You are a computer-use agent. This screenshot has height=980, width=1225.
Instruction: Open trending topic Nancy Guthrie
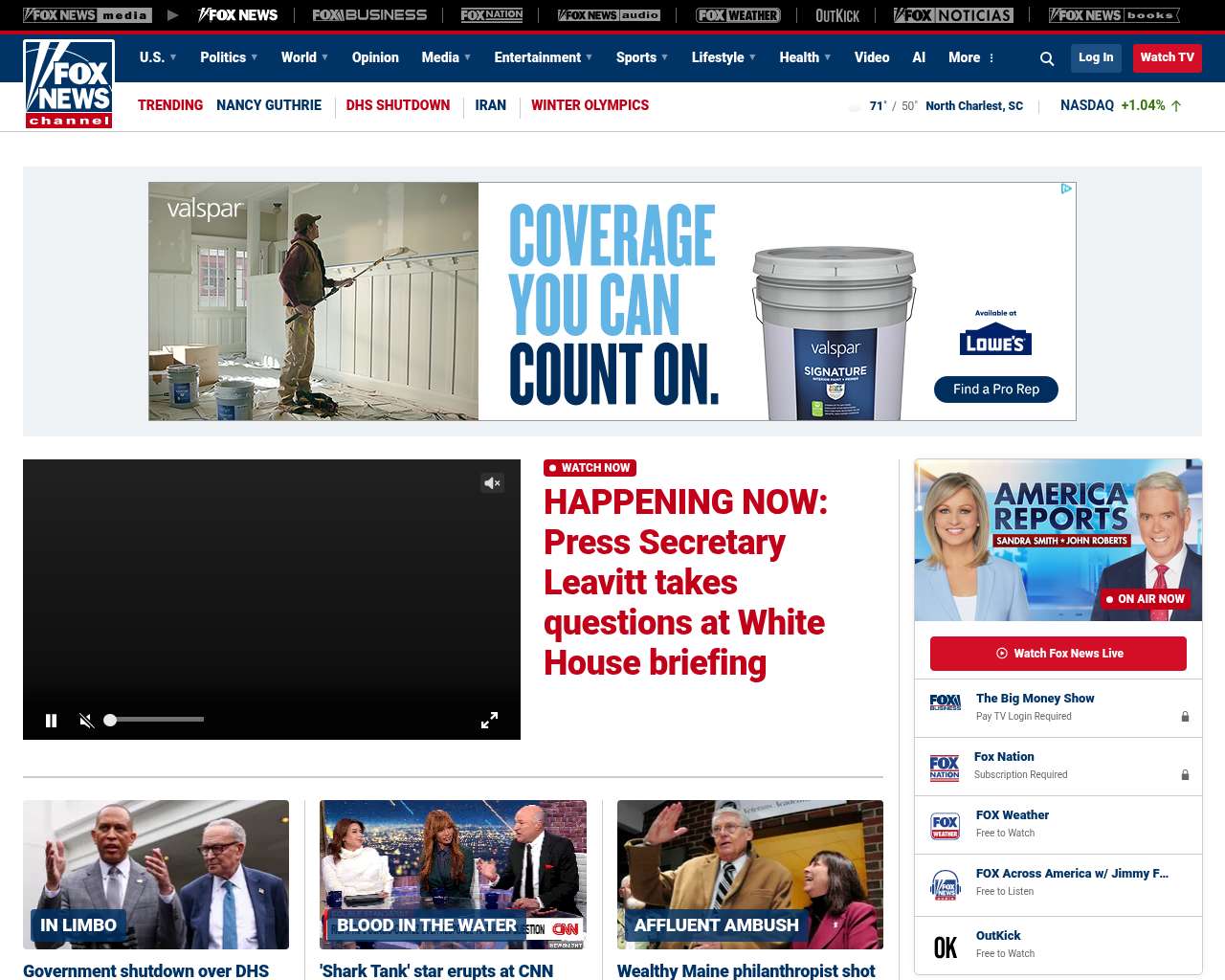coord(269,105)
